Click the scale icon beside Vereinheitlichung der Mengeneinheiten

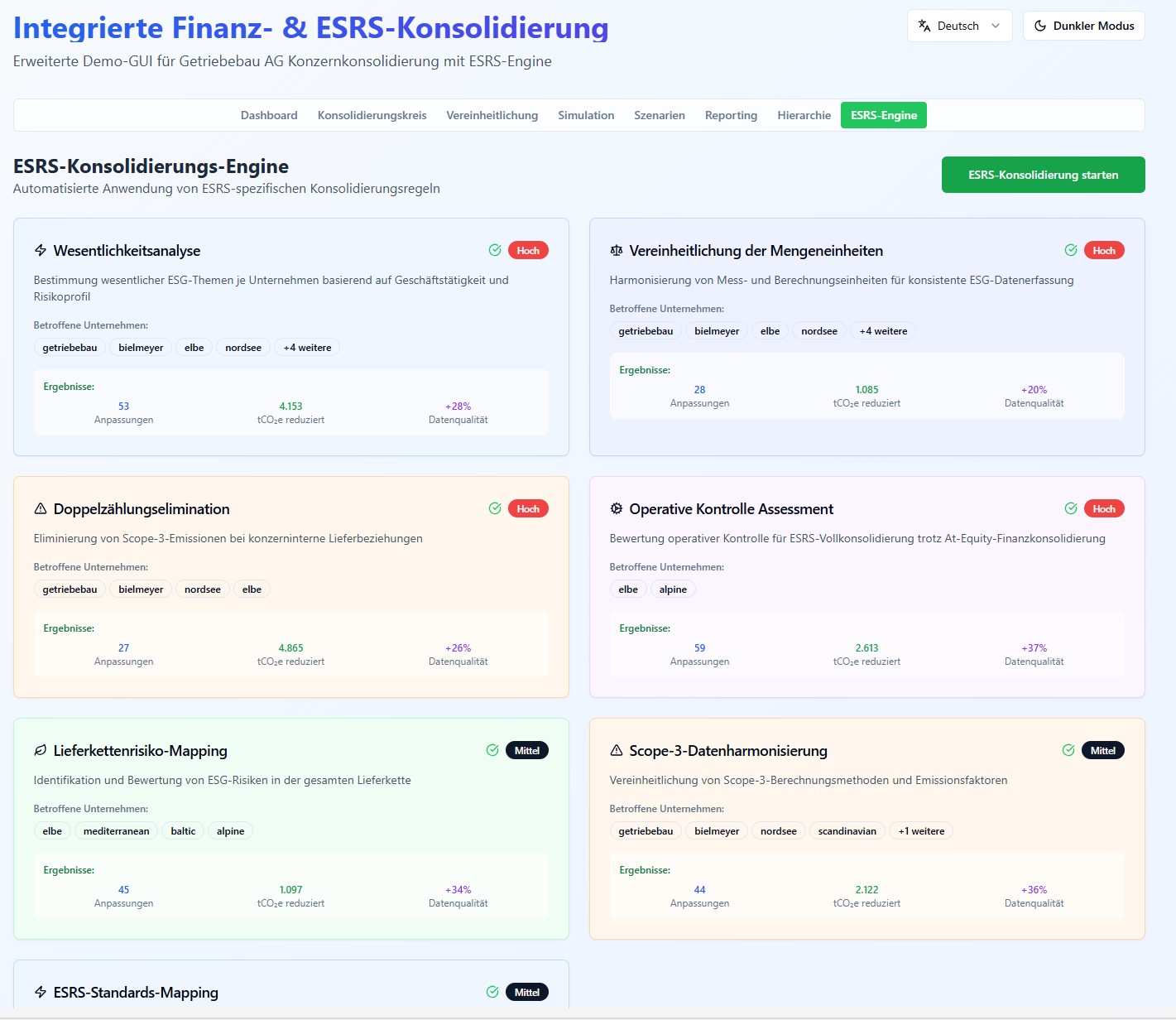click(616, 251)
